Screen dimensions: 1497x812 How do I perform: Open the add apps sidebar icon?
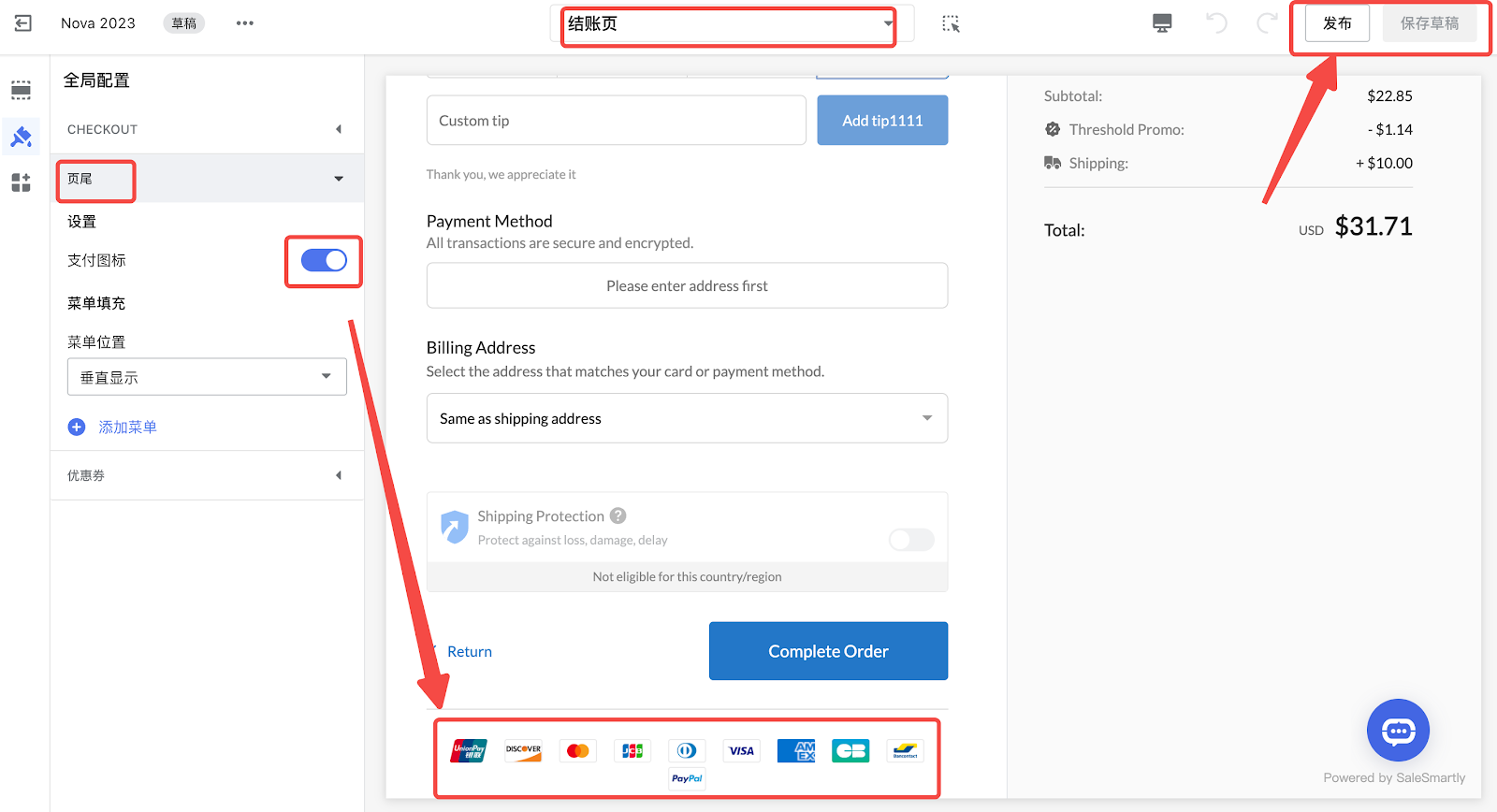pos(21,182)
